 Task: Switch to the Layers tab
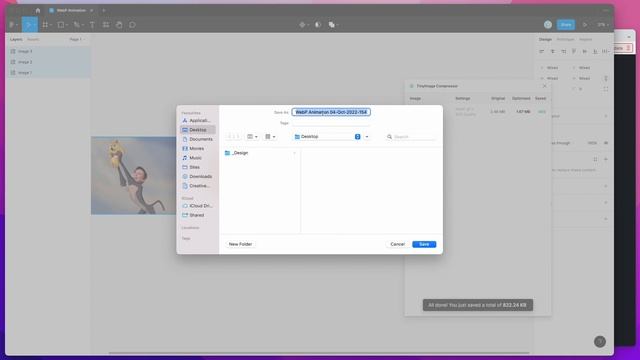click(x=16, y=40)
